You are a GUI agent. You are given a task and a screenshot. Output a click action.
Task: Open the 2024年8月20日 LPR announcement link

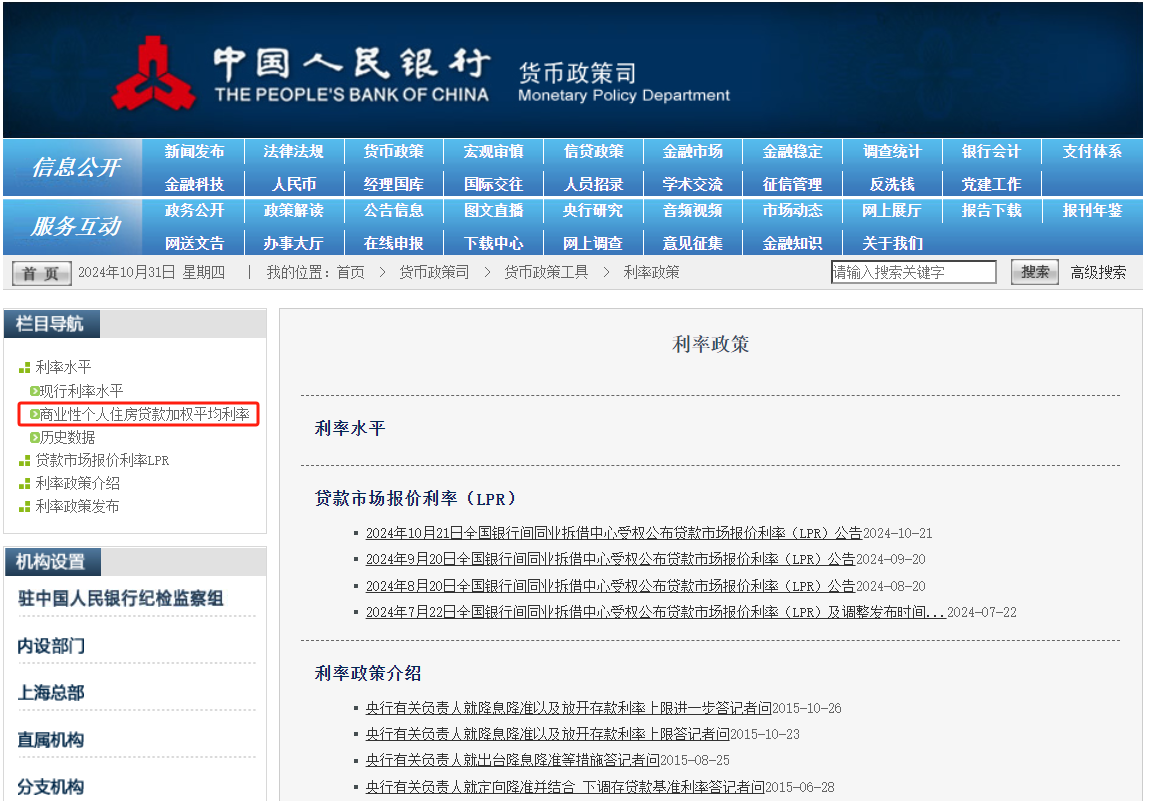pos(610,586)
